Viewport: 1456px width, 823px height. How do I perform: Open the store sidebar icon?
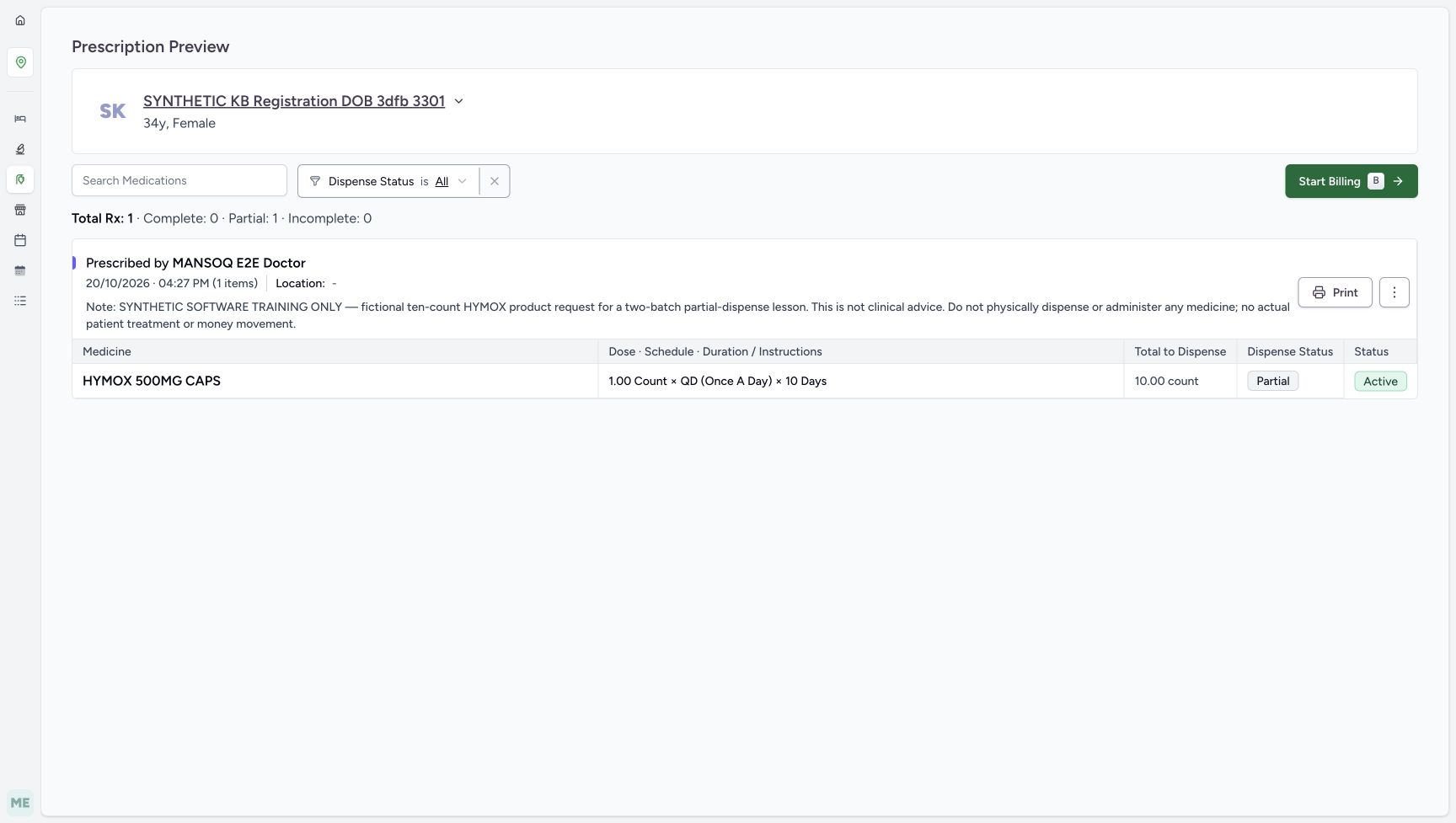point(20,210)
